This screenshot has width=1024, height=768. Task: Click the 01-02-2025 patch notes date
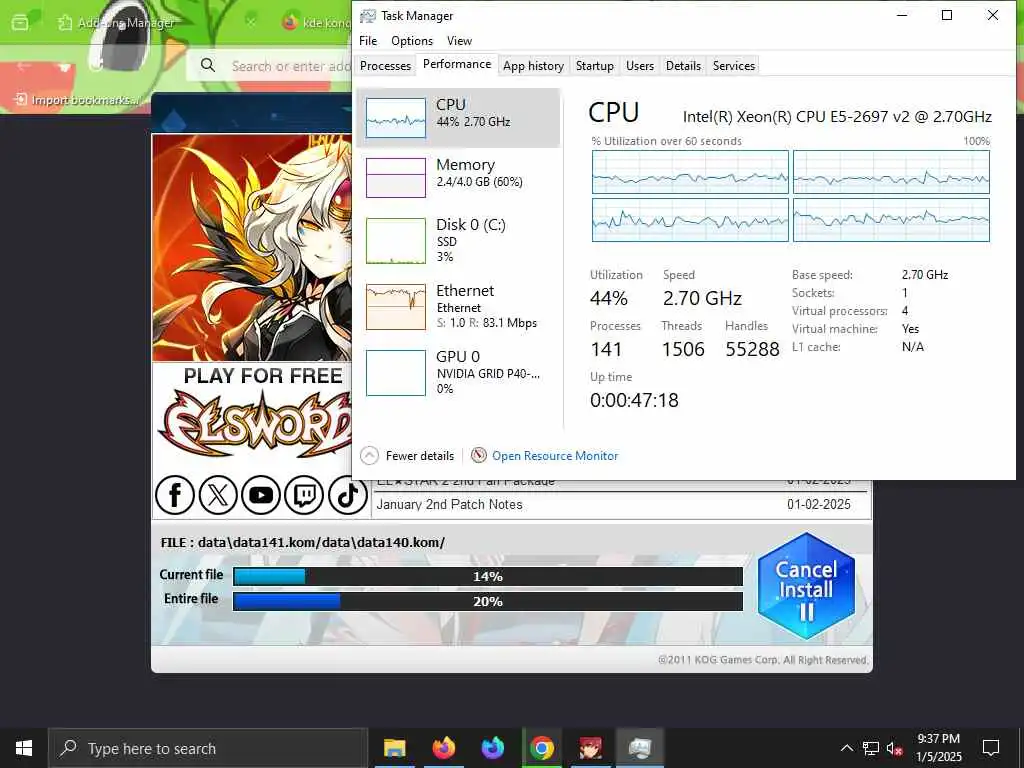pyautogui.click(x=819, y=504)
